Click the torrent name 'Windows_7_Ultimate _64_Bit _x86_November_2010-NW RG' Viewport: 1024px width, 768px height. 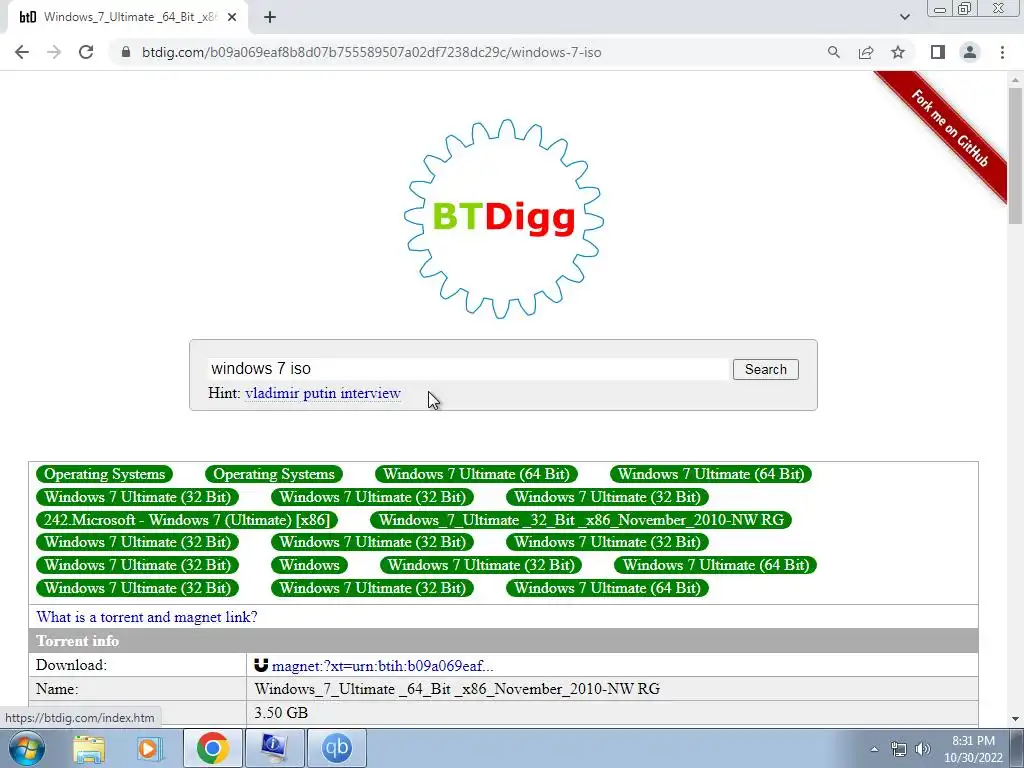(457, 689)
